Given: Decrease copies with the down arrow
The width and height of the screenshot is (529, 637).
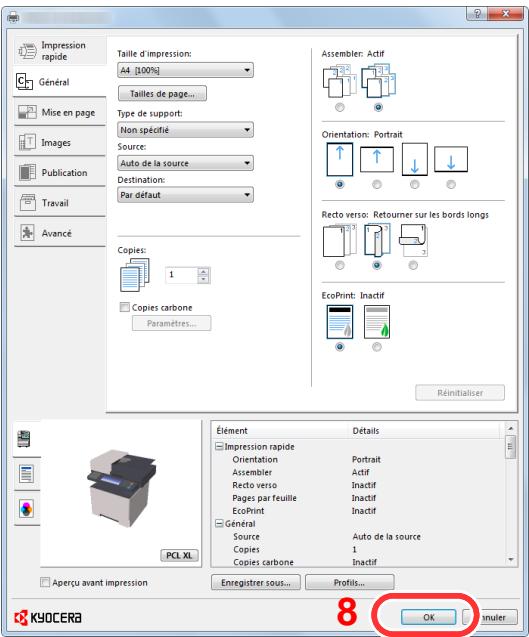Looking at the screenshot, I should (x=204, y=279).
